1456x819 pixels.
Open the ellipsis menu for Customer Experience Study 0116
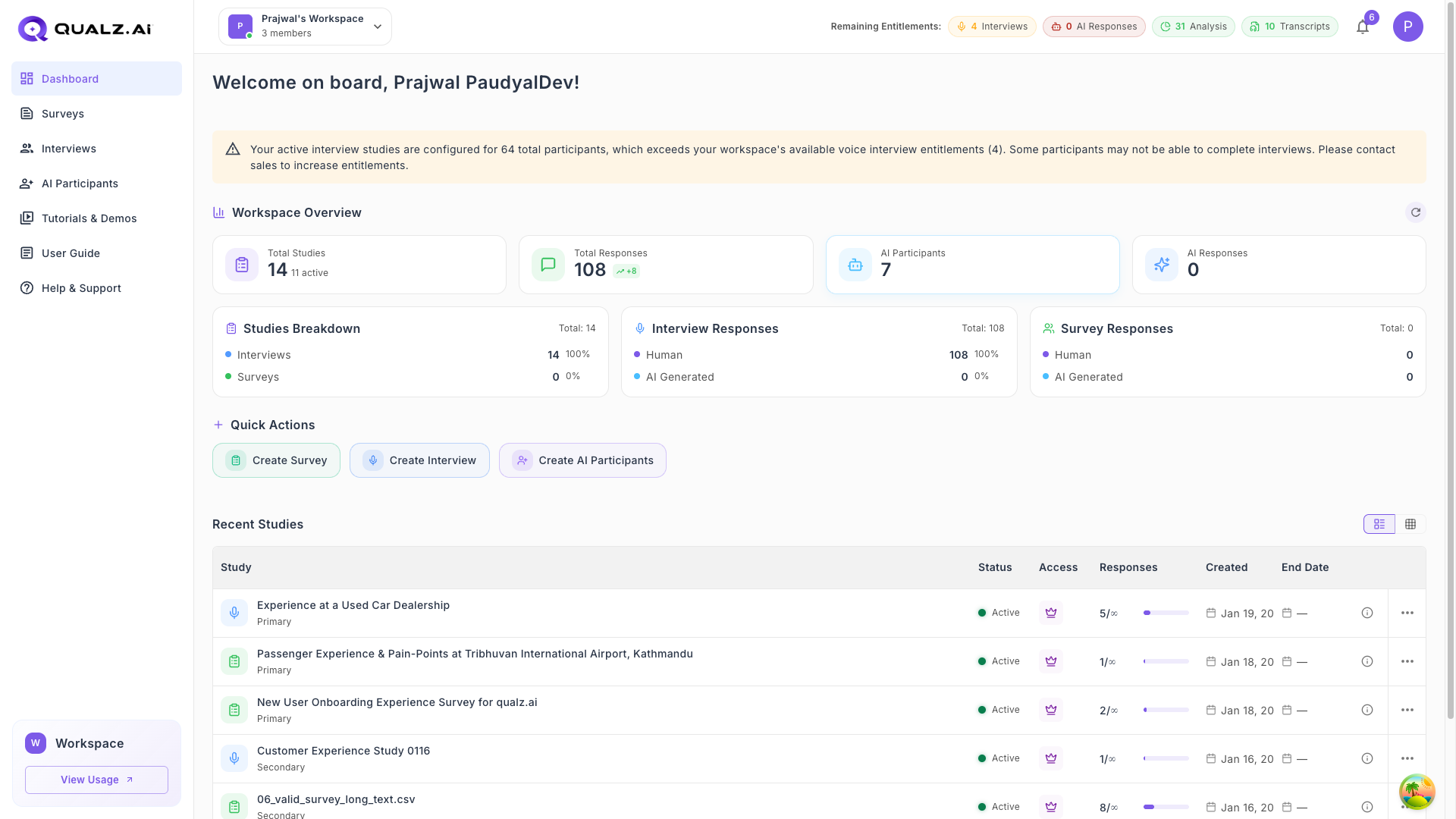(1407, 758)
